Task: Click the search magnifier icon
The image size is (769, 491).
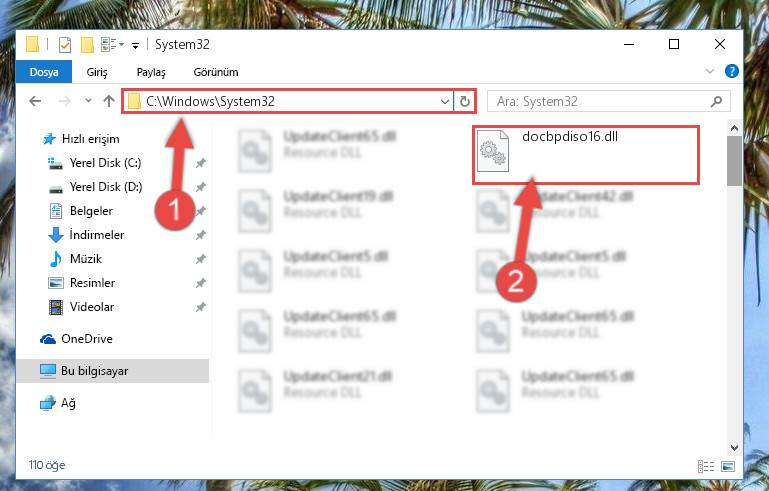Action: click(x=716, y=102)
